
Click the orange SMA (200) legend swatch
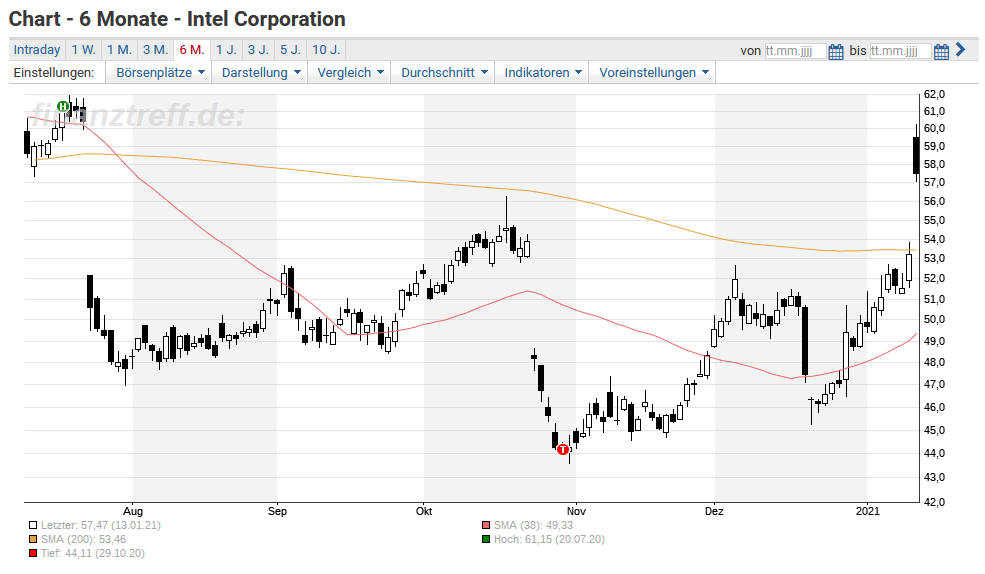tap(33, 539)
